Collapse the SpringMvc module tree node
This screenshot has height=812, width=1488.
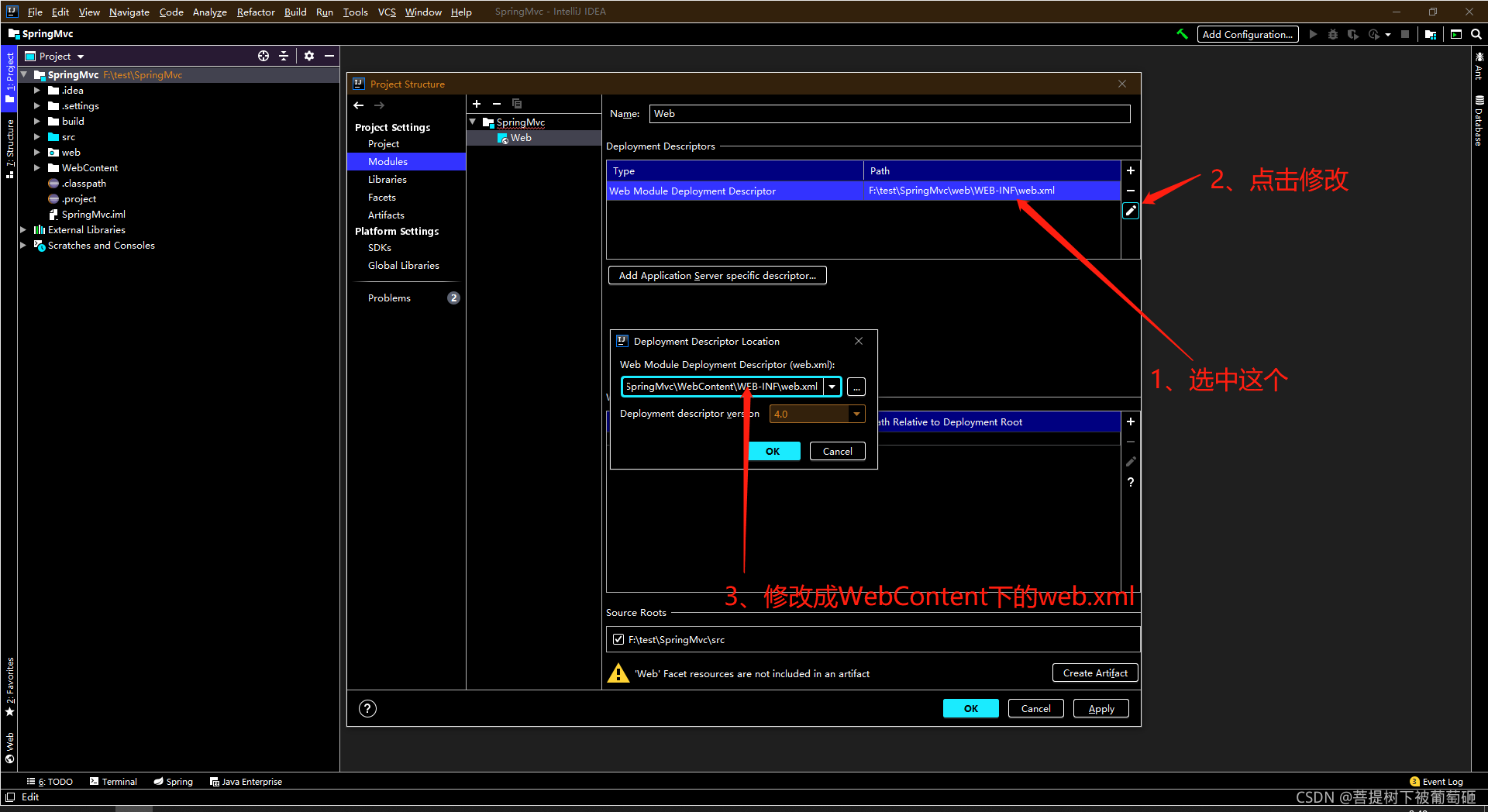pyautogui.click(x=473, y=122)
